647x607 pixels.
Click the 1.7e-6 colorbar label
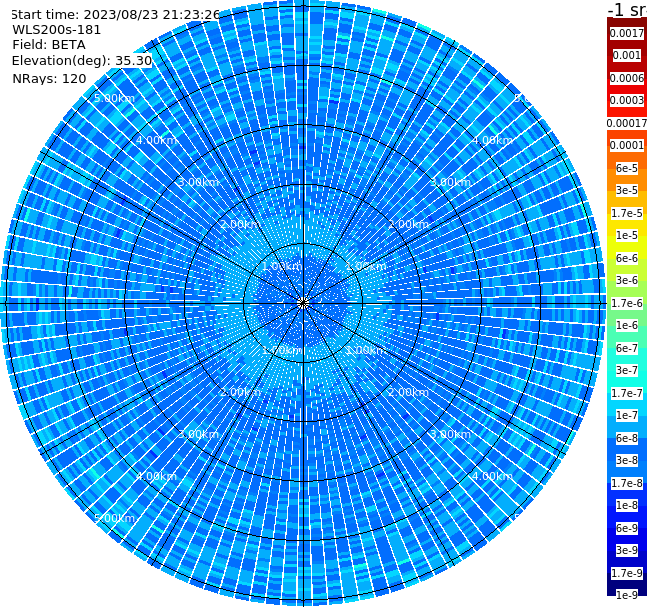(627, 303)
